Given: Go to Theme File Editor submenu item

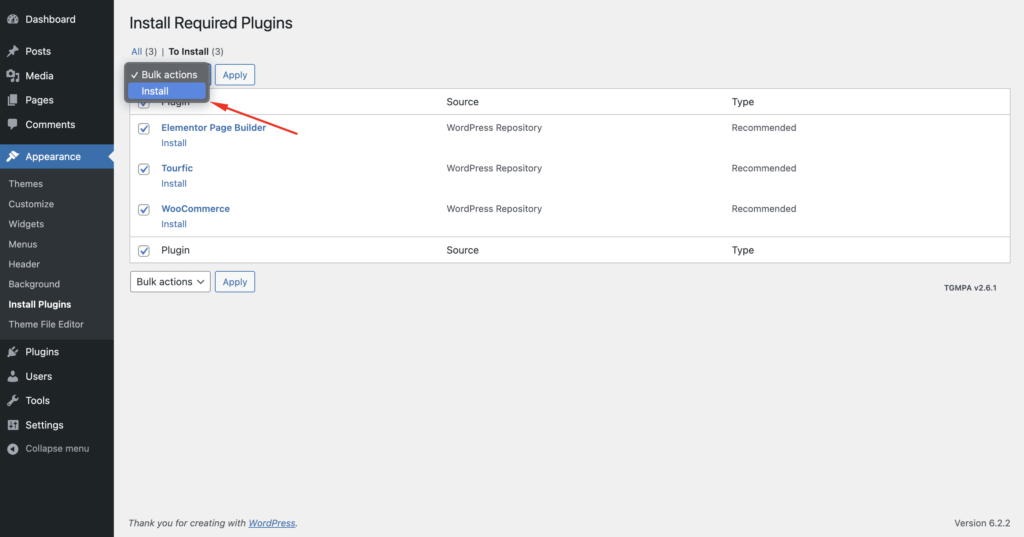Looking at the screenshot, I should (46, 324).
